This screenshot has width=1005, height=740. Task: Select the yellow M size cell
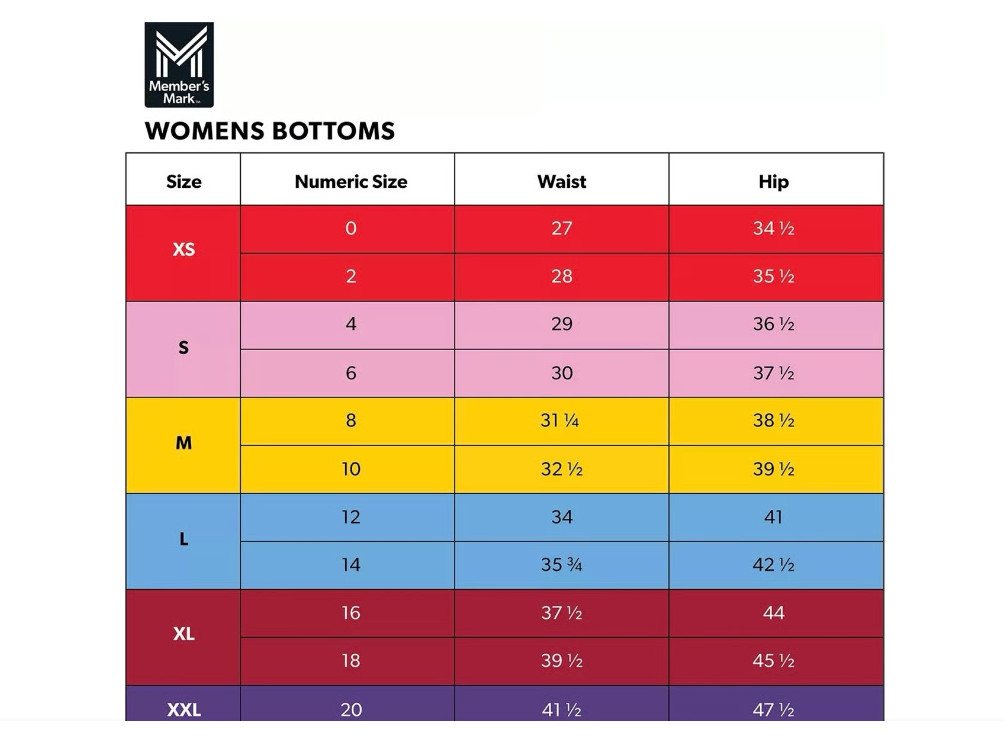(183, 443)
